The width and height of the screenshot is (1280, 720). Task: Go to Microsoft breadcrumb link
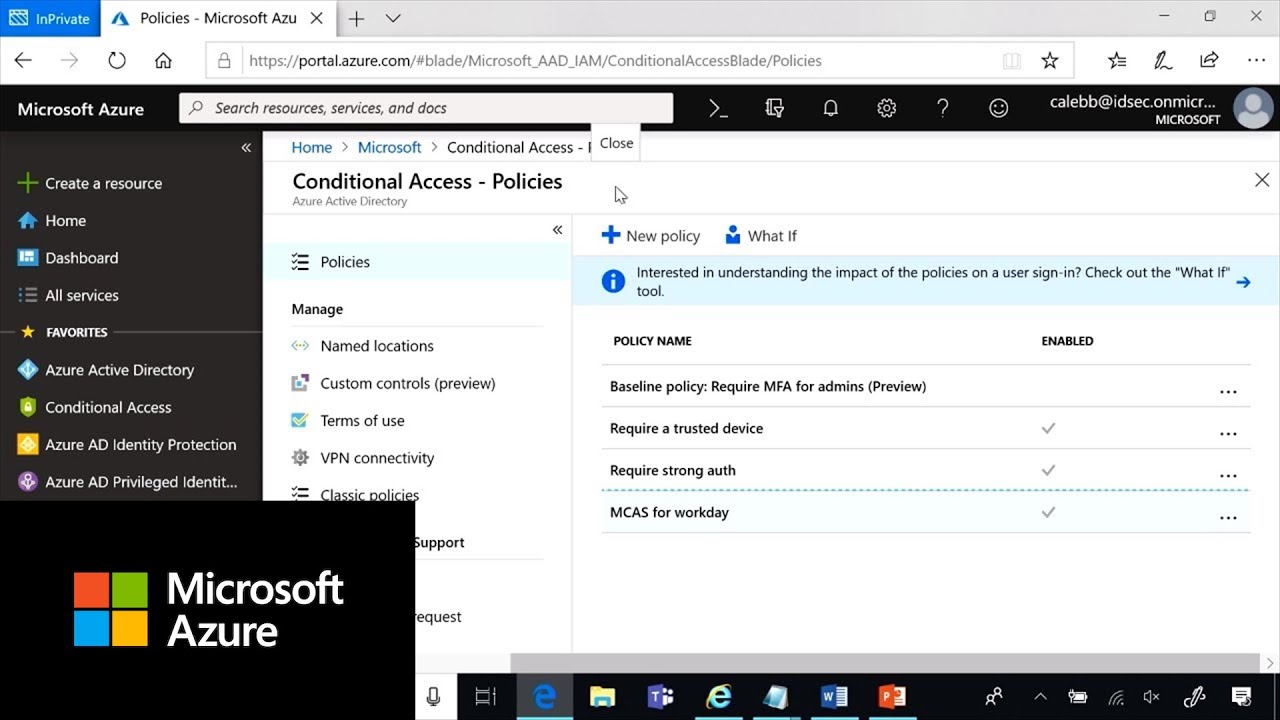[x=389, y=147]
